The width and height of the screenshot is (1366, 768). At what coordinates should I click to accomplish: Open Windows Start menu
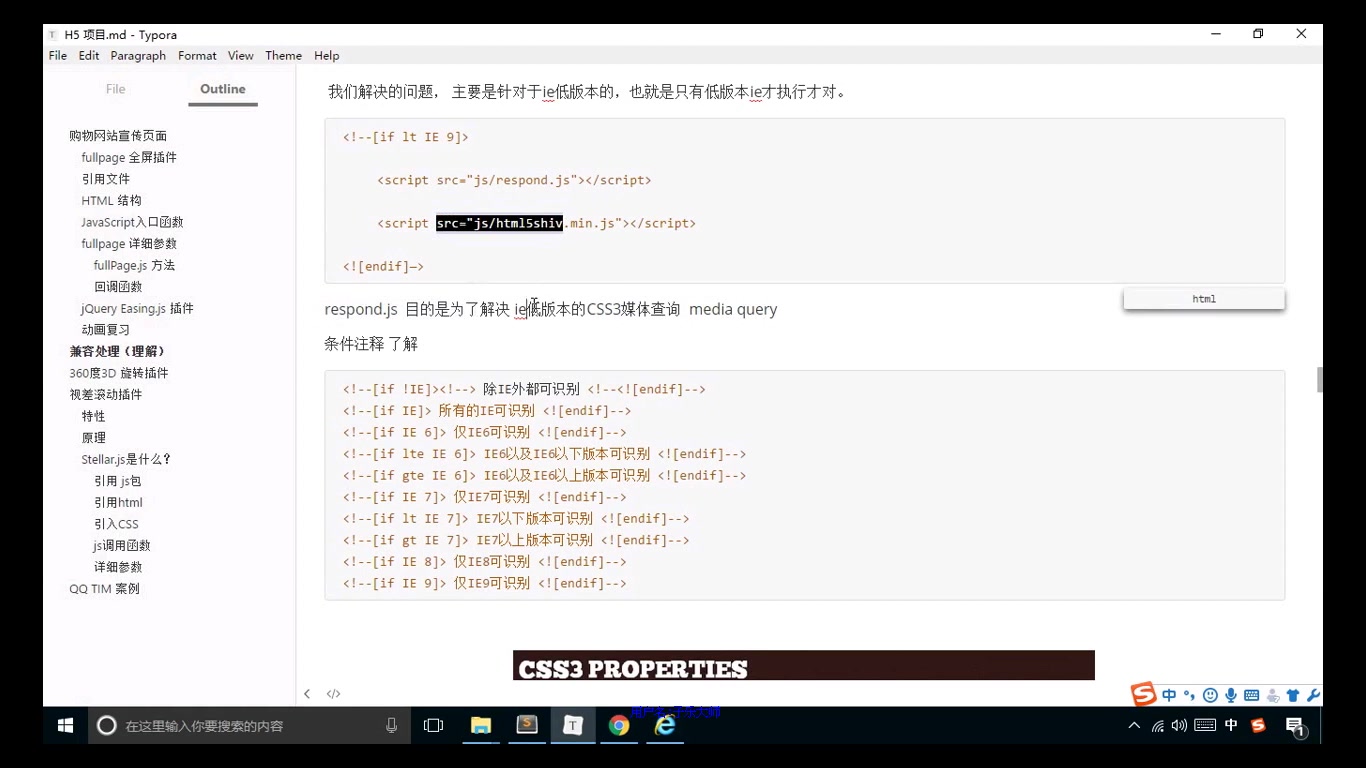[x=66, y=726]
